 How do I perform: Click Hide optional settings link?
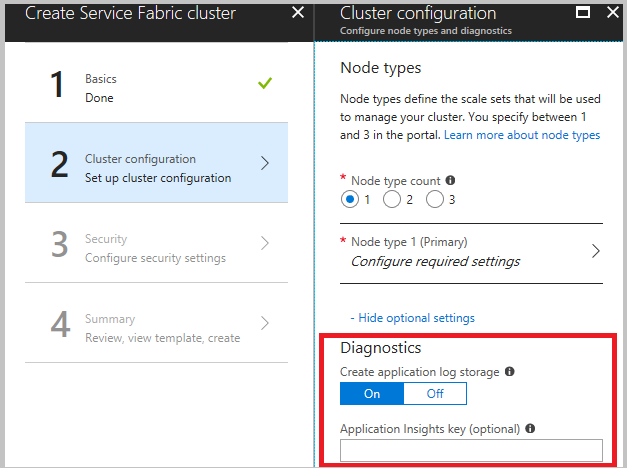point(416,318)
